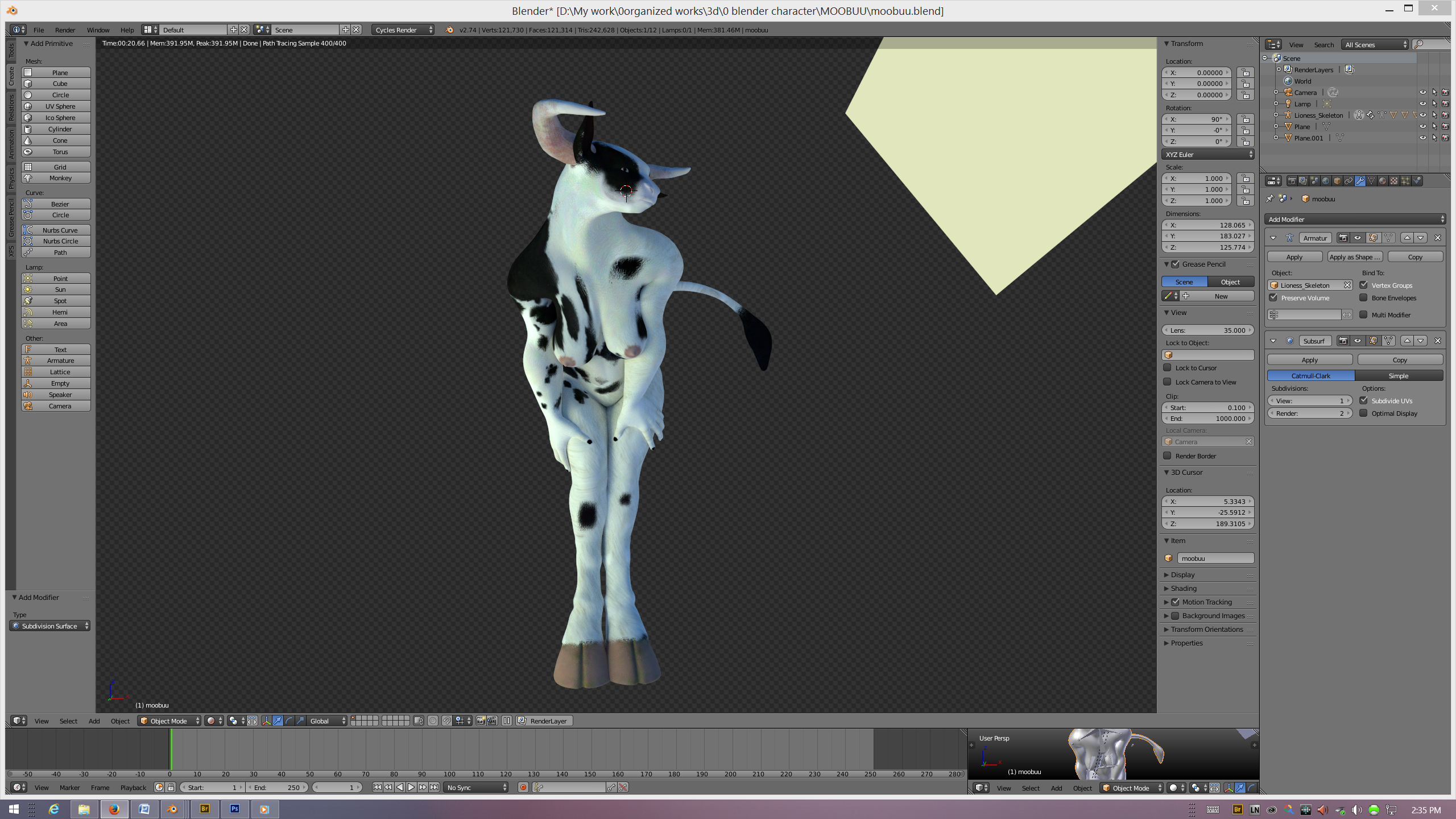
Task: Expand the Shading panel
Action: (1184, 589)
